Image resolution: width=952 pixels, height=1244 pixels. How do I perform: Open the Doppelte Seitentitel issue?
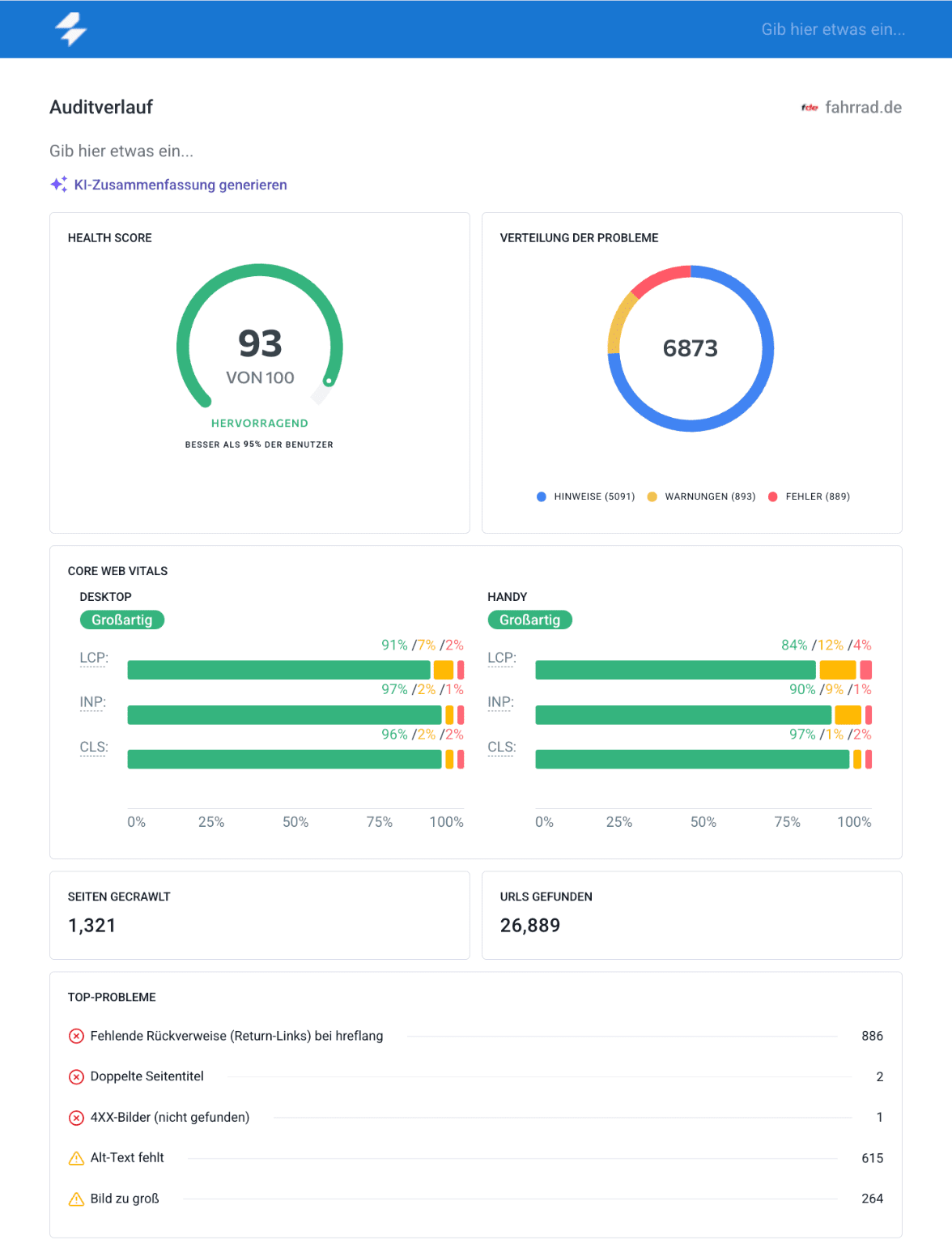click(147, 1076)
